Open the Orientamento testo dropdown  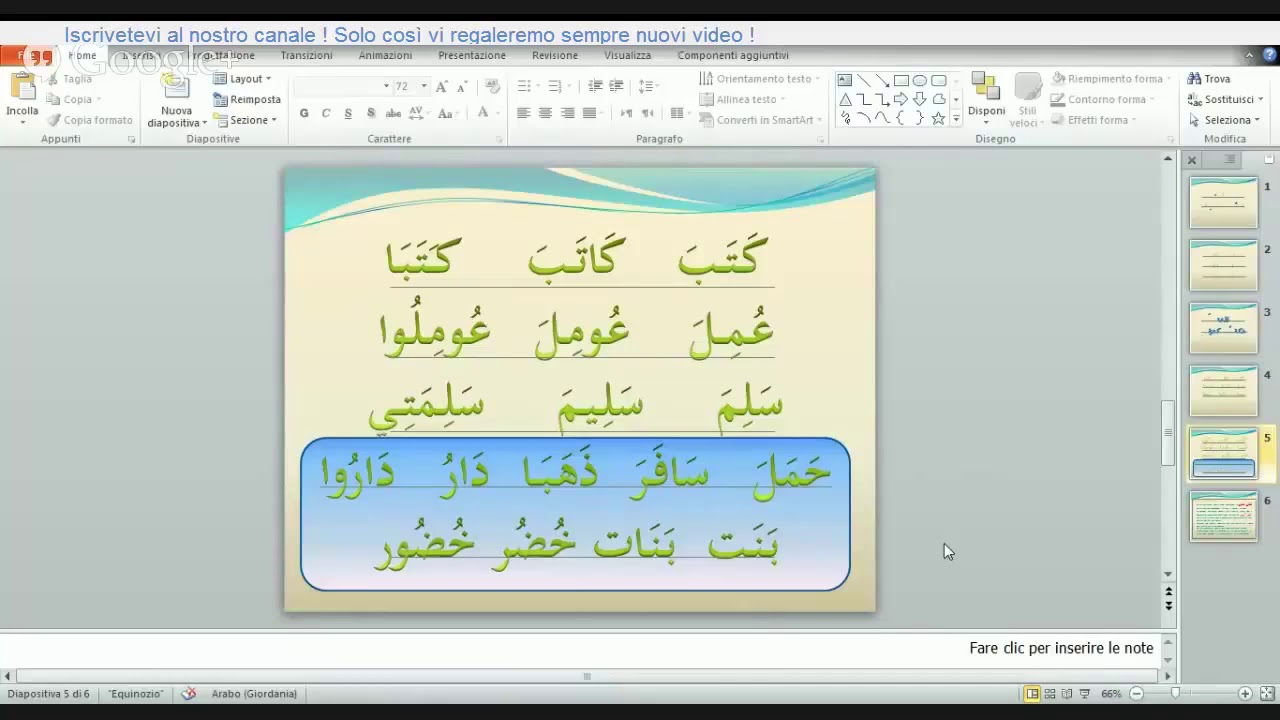pyautogui.click(x=759, y=79)
